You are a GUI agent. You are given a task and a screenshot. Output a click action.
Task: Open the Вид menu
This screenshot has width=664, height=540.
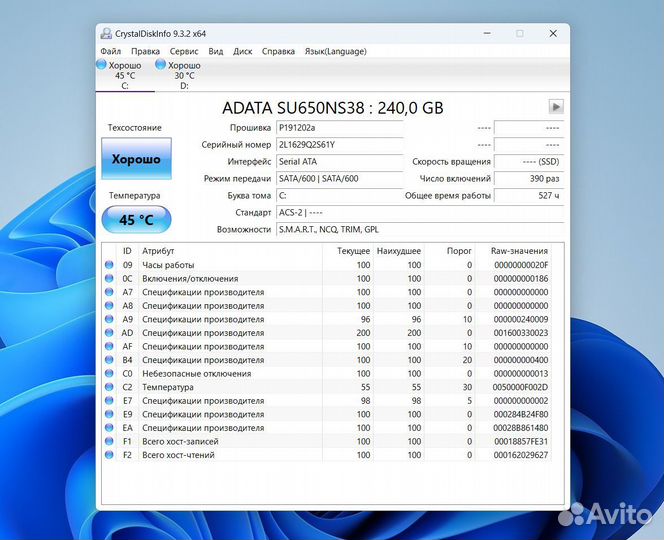216,51
